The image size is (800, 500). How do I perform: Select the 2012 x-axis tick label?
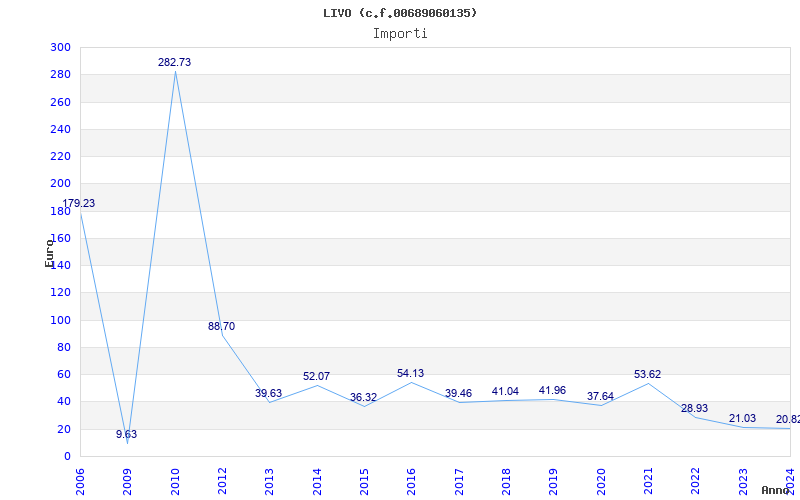[222, 482]
